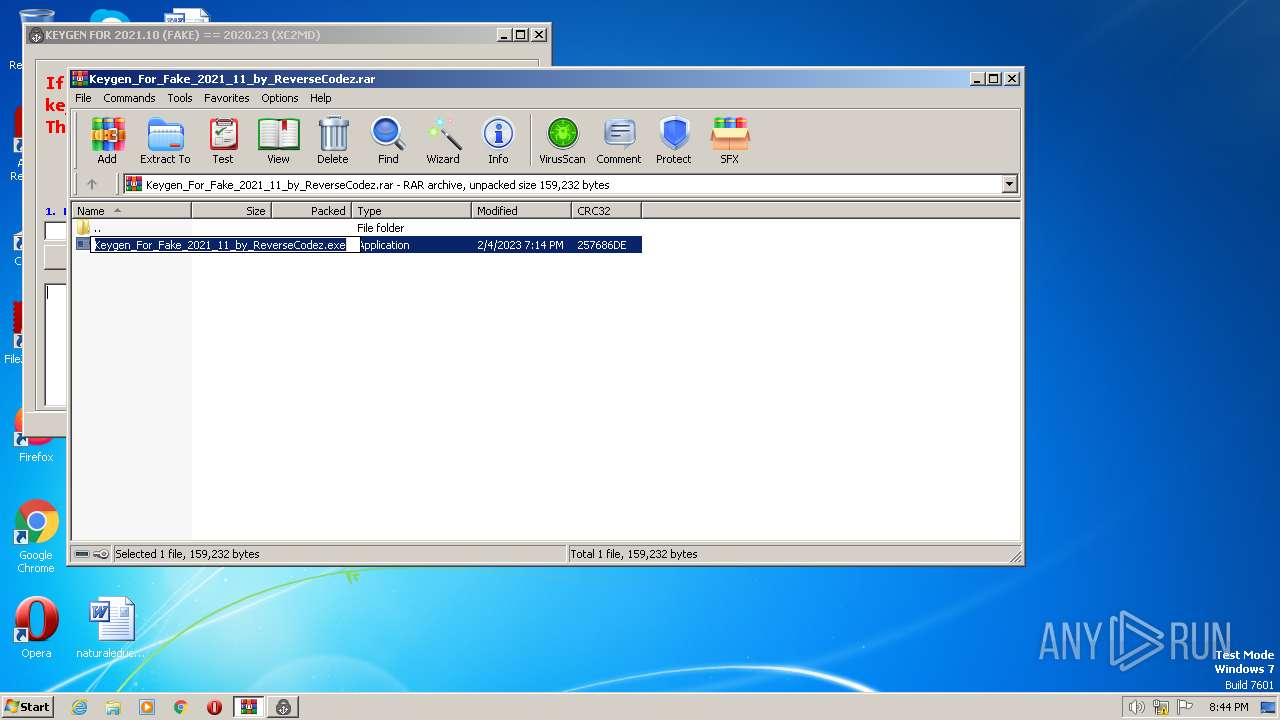This screenshot has height=720, width=1280.
Task: Click the Protect shield icon
Action: (674, 140)
